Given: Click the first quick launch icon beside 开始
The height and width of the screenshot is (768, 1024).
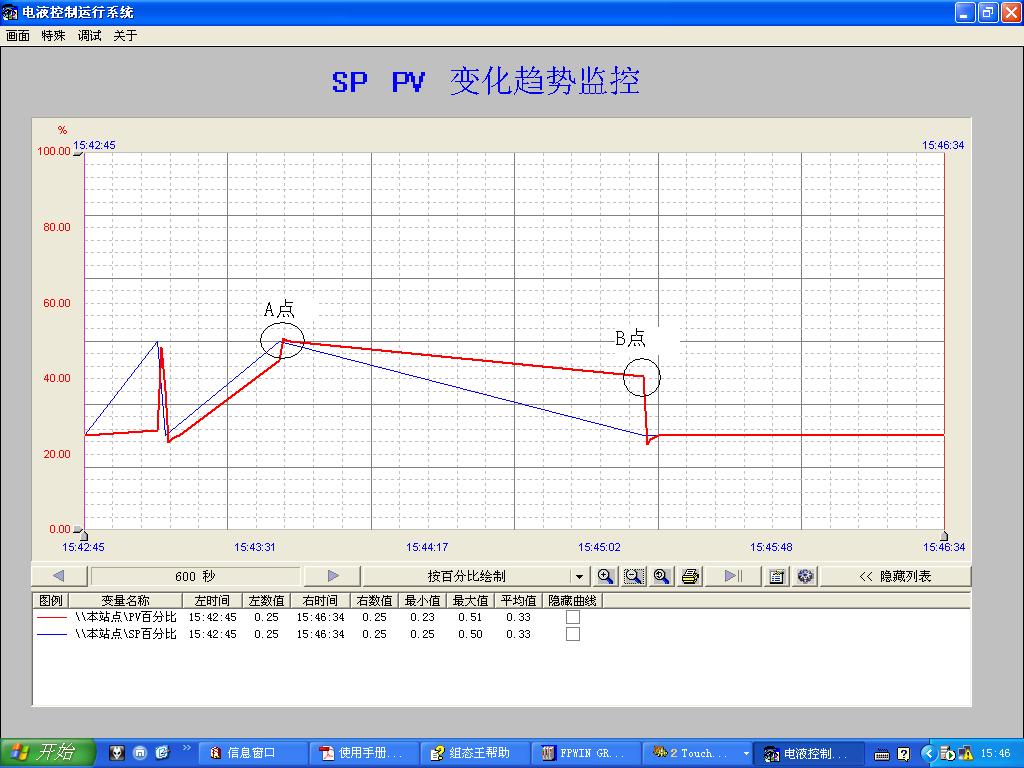Looking at the screenshot, I should coord(117,753).
